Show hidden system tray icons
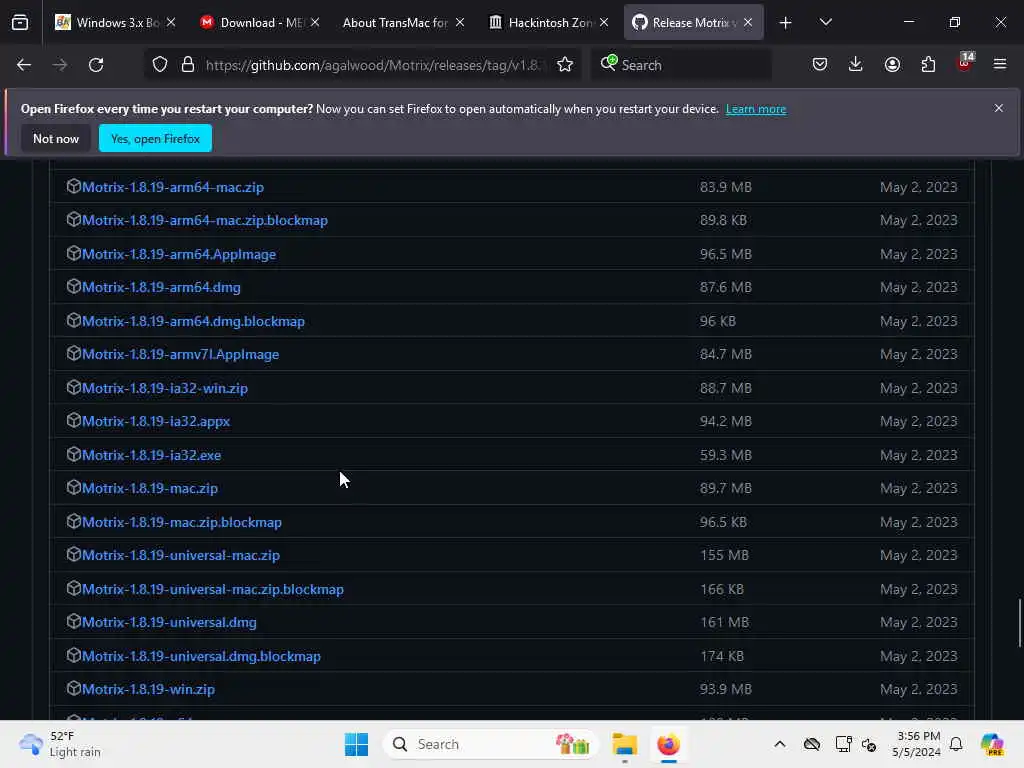 point(780,744)
